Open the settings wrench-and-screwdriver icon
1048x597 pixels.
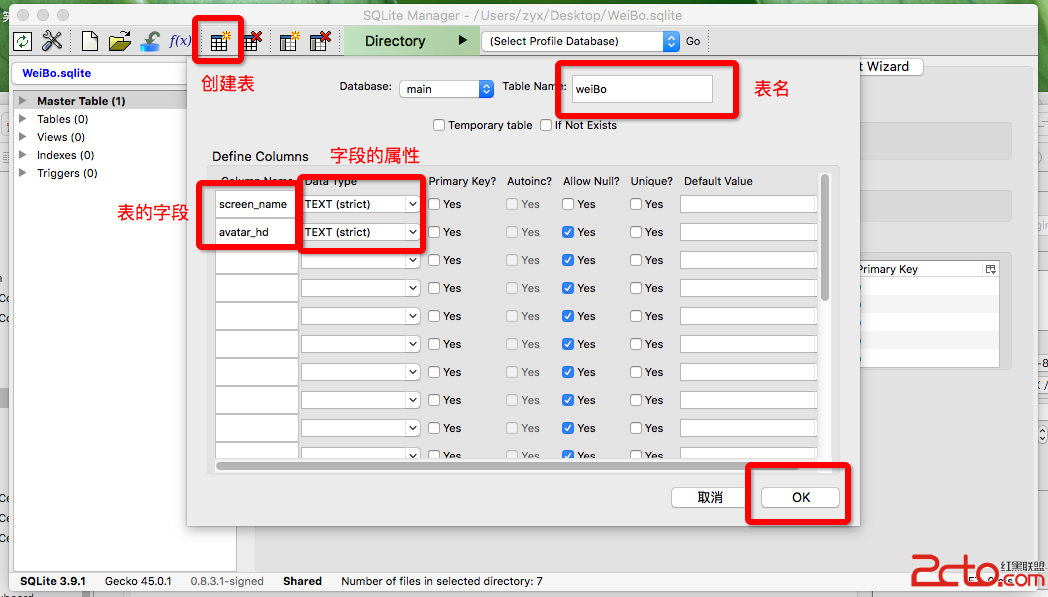[52, 41]
